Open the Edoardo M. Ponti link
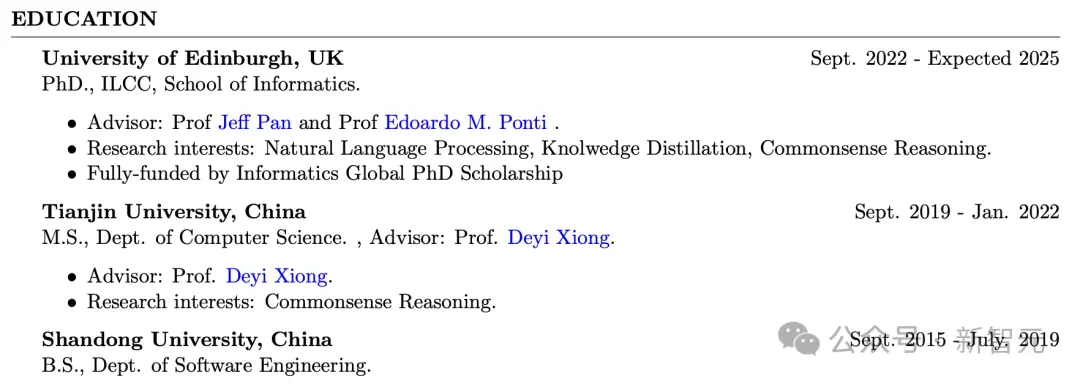The height and width of the screenshot is (384, 1080). coord(466,123)
